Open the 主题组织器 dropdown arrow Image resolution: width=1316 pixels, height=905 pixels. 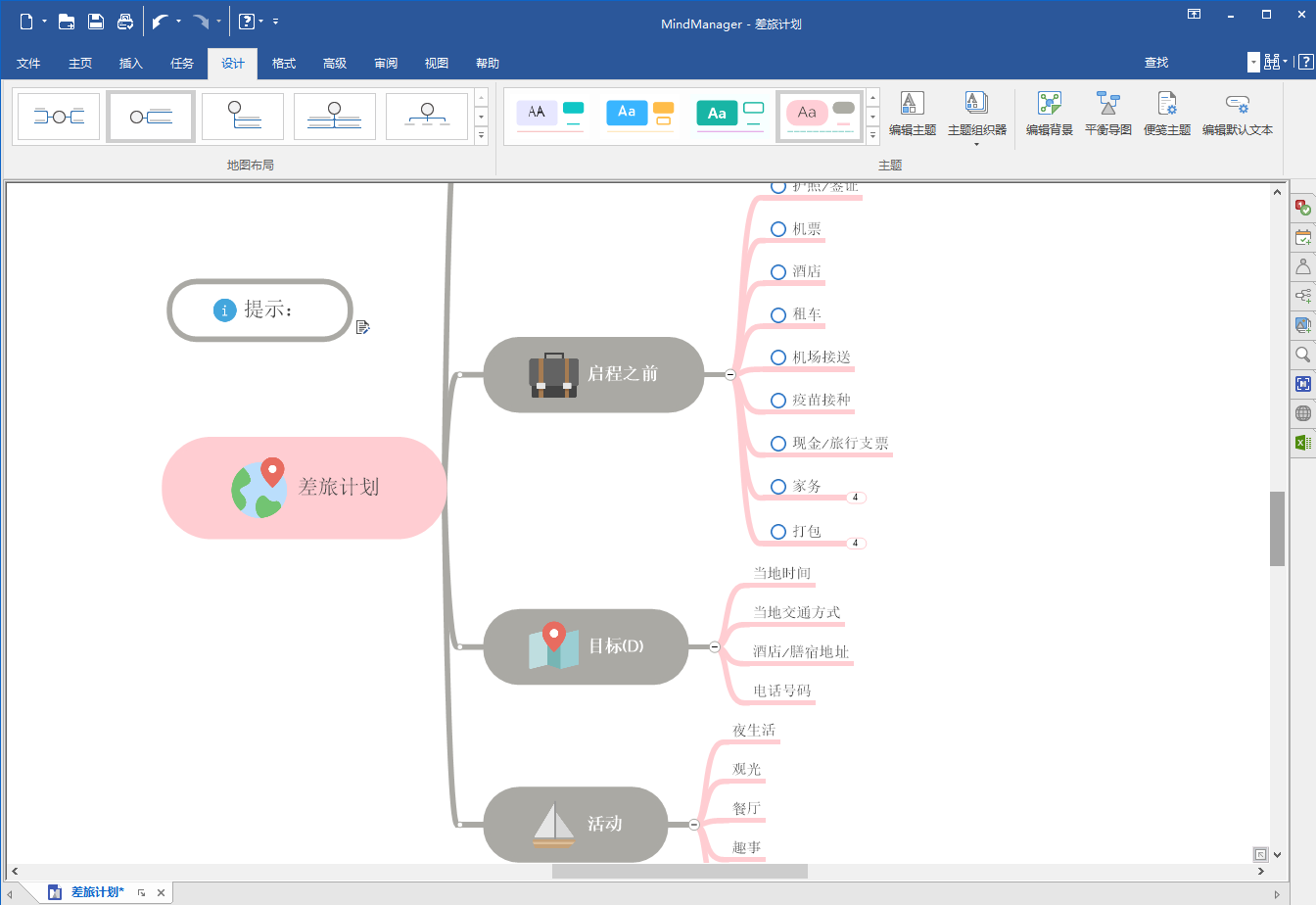975,144
